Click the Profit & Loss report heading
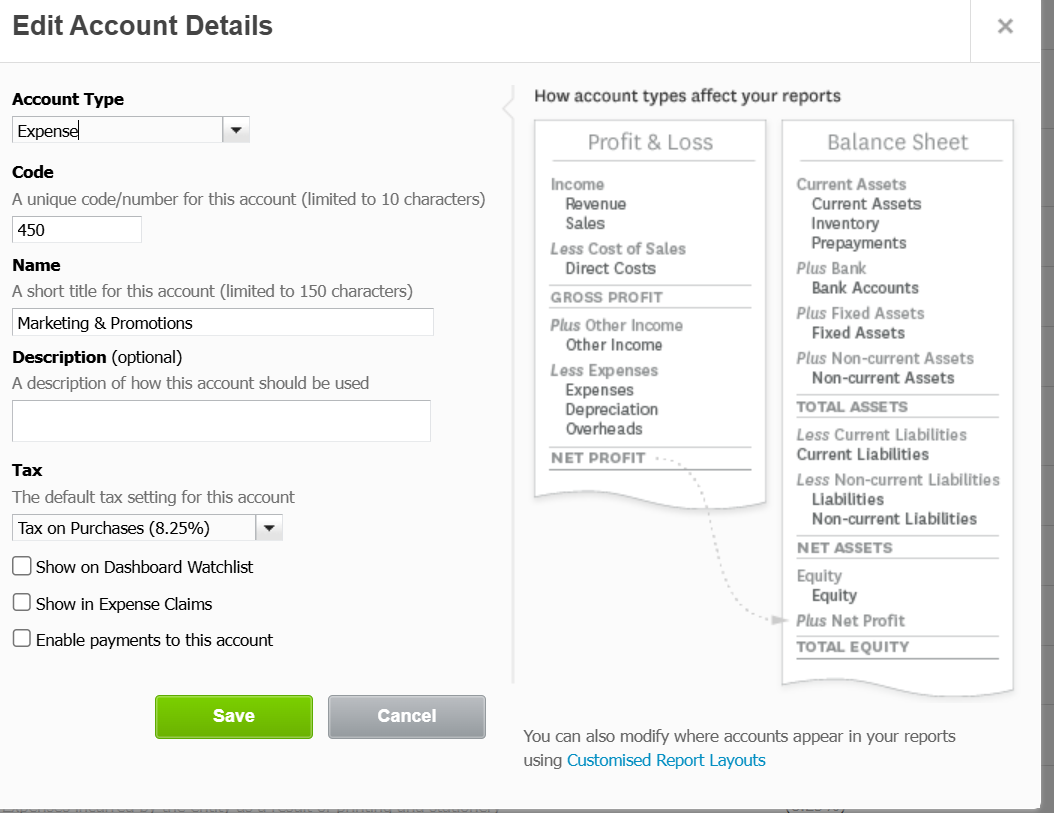 click(x=650, y=142)
